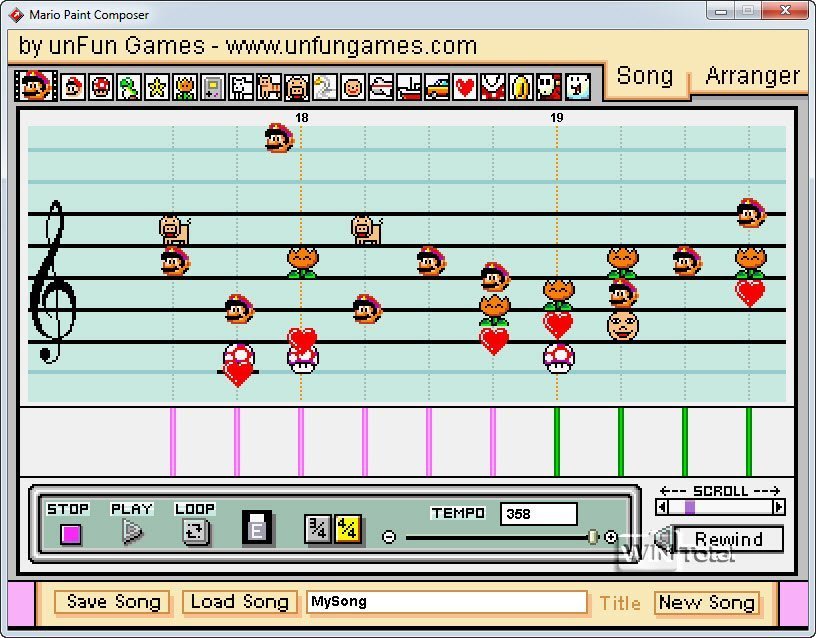The height and width of the screenshot is (638, 816).
Task: Click the Rewind button
Action: pyautogui.click(x=729, y=539)
